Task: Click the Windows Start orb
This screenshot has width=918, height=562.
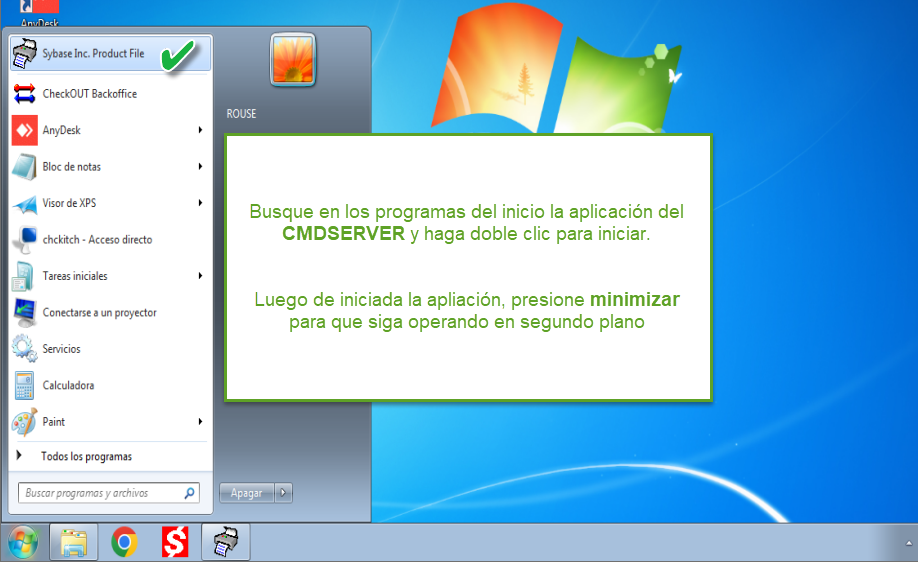Action: (23, 542)
